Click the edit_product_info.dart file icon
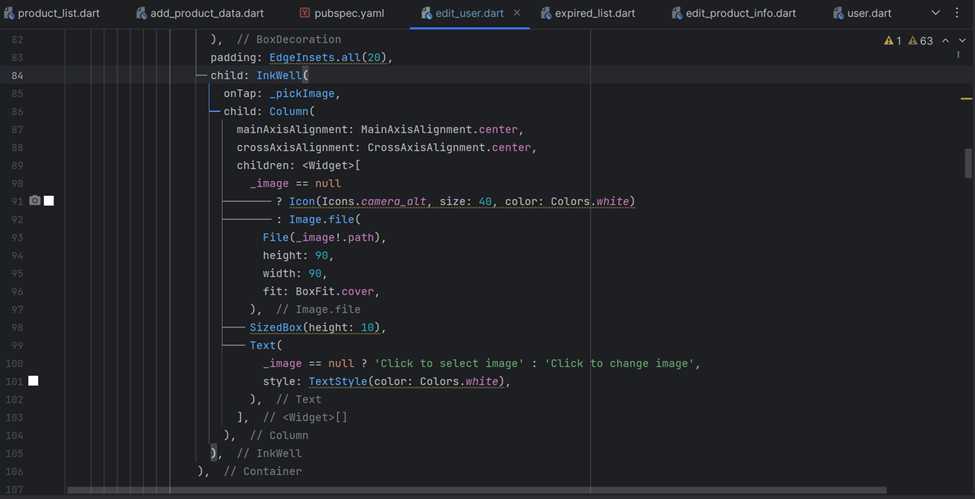975x499 pixels. (677, 13)
